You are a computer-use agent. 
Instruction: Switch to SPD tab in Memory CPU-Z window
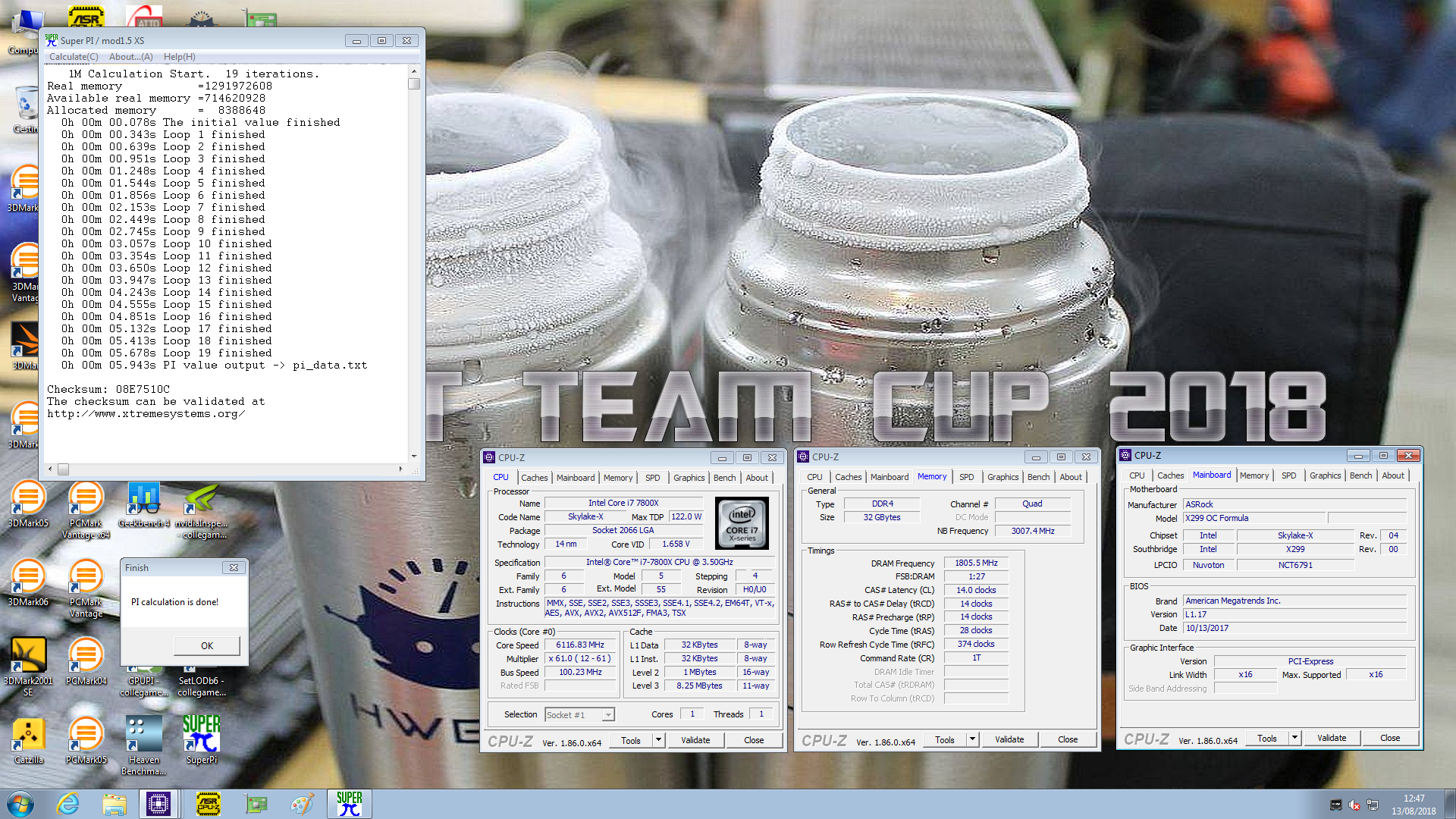966,477
